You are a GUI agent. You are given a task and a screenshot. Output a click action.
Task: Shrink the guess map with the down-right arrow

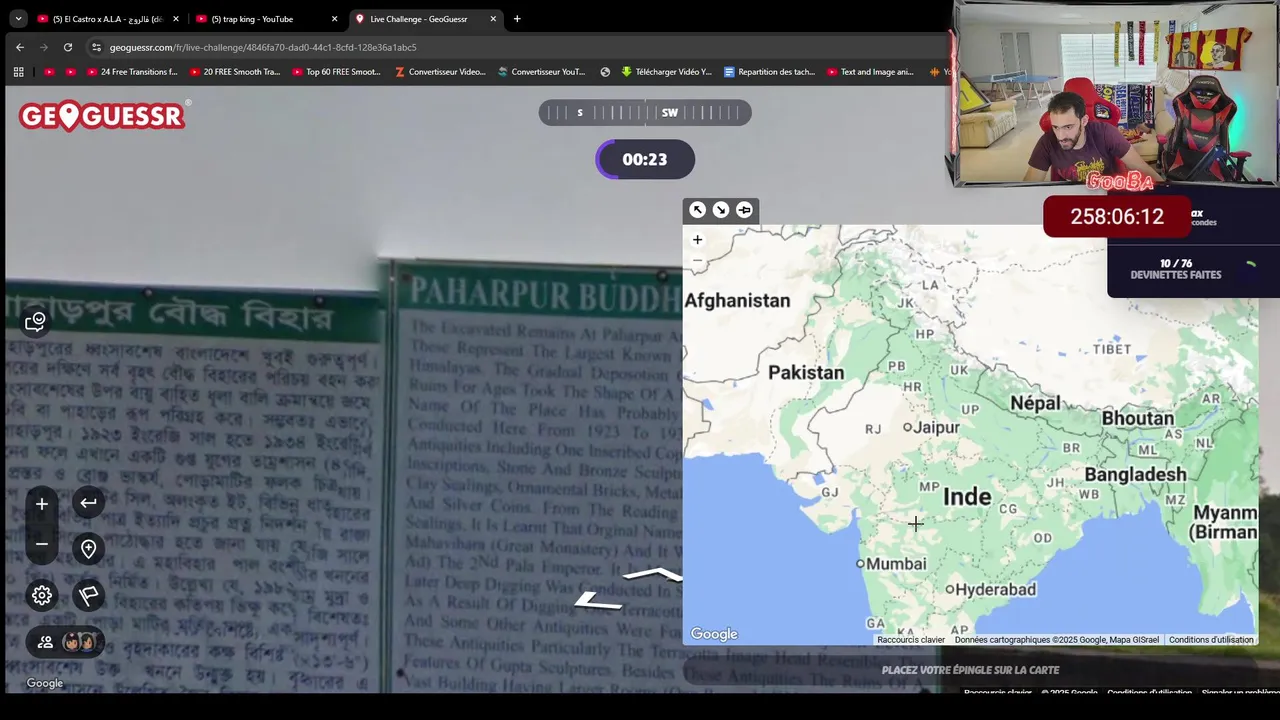point(720,210)
